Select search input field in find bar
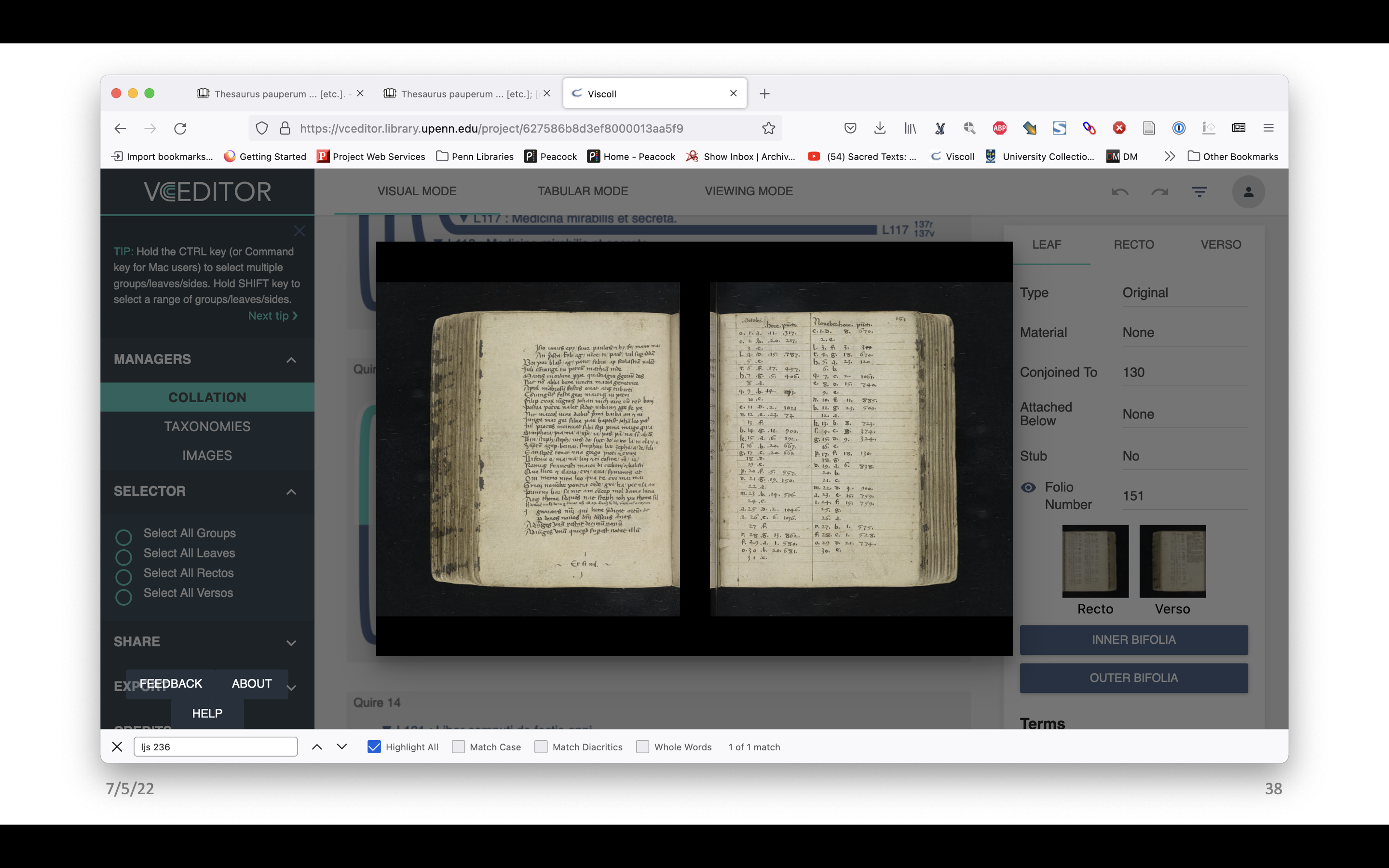 click(x=214, y=746)
